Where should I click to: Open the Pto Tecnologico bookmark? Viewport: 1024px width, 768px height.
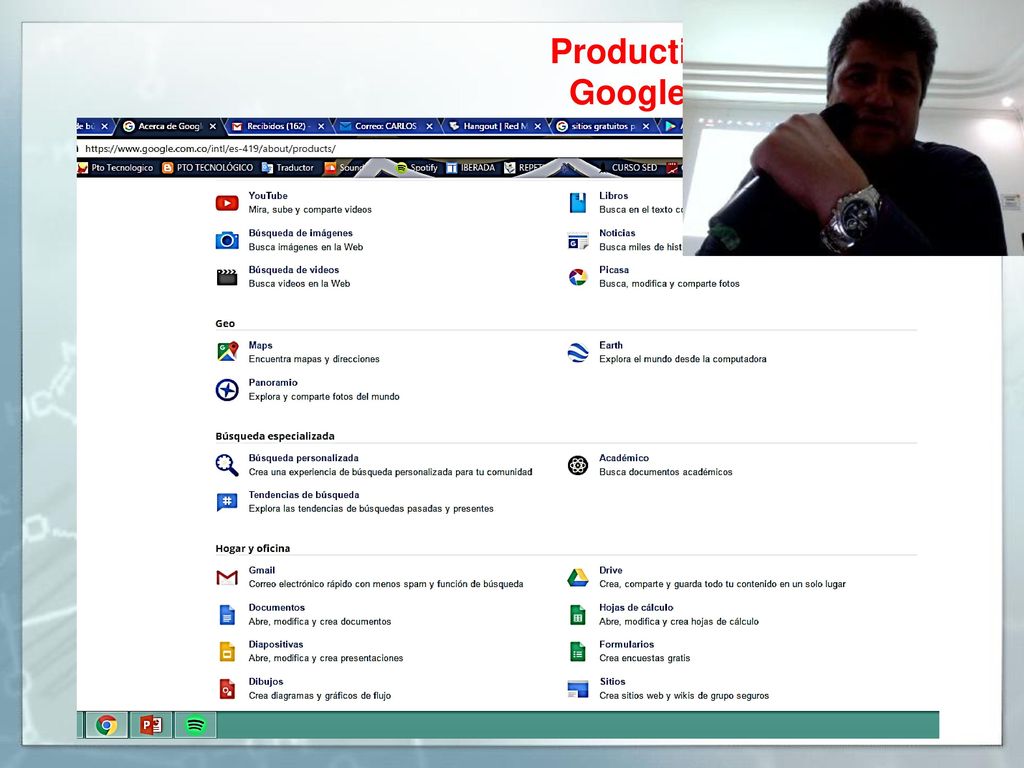point(116,168)
